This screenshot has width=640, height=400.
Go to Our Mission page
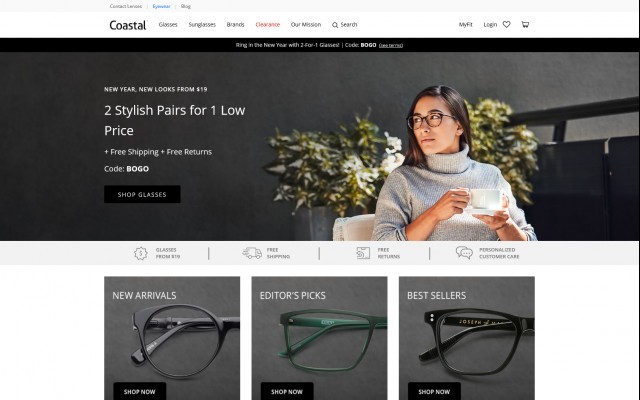tap(306, 24)
